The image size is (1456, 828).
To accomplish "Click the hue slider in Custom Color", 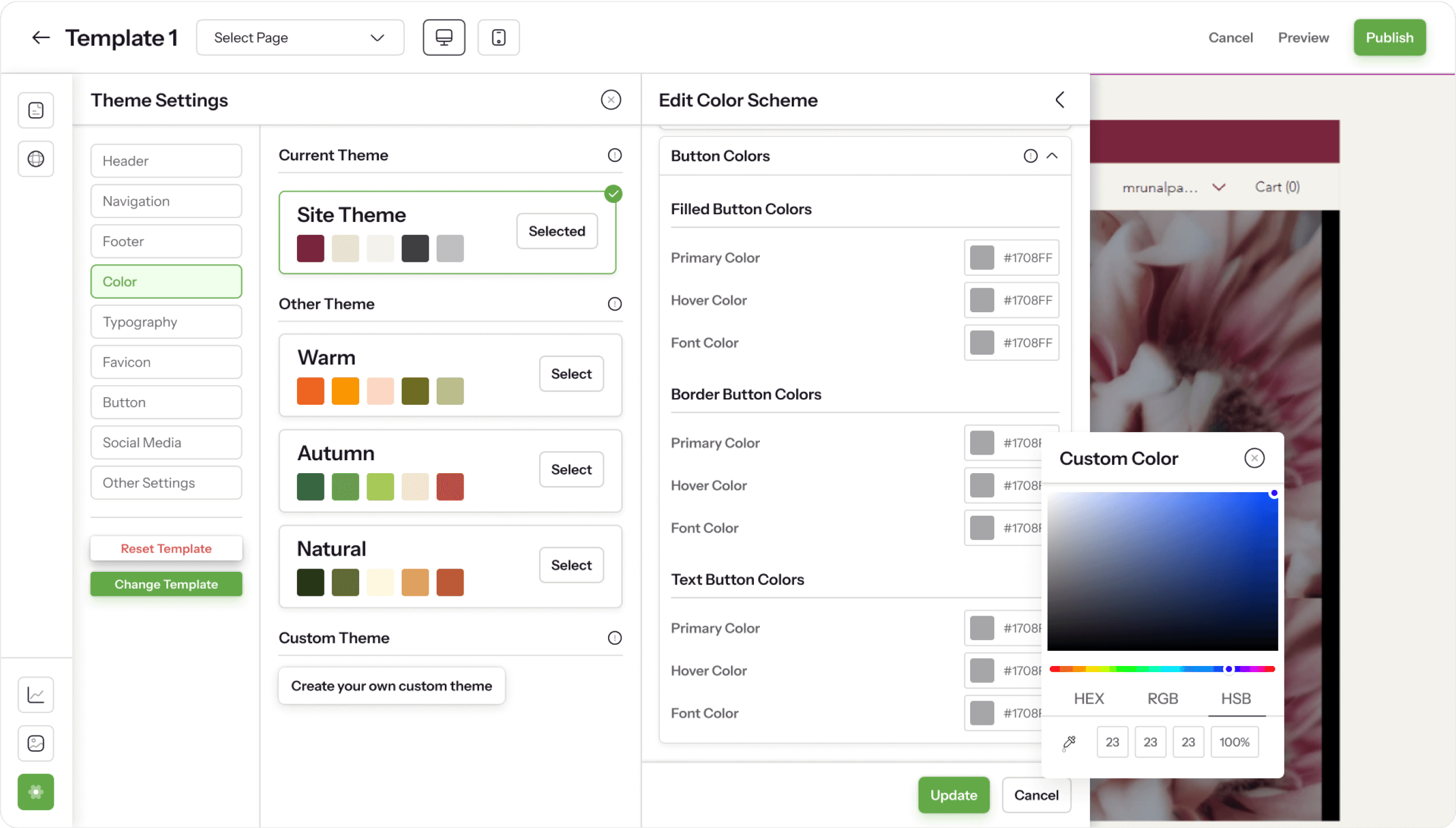I will (x=1162, y=669).
